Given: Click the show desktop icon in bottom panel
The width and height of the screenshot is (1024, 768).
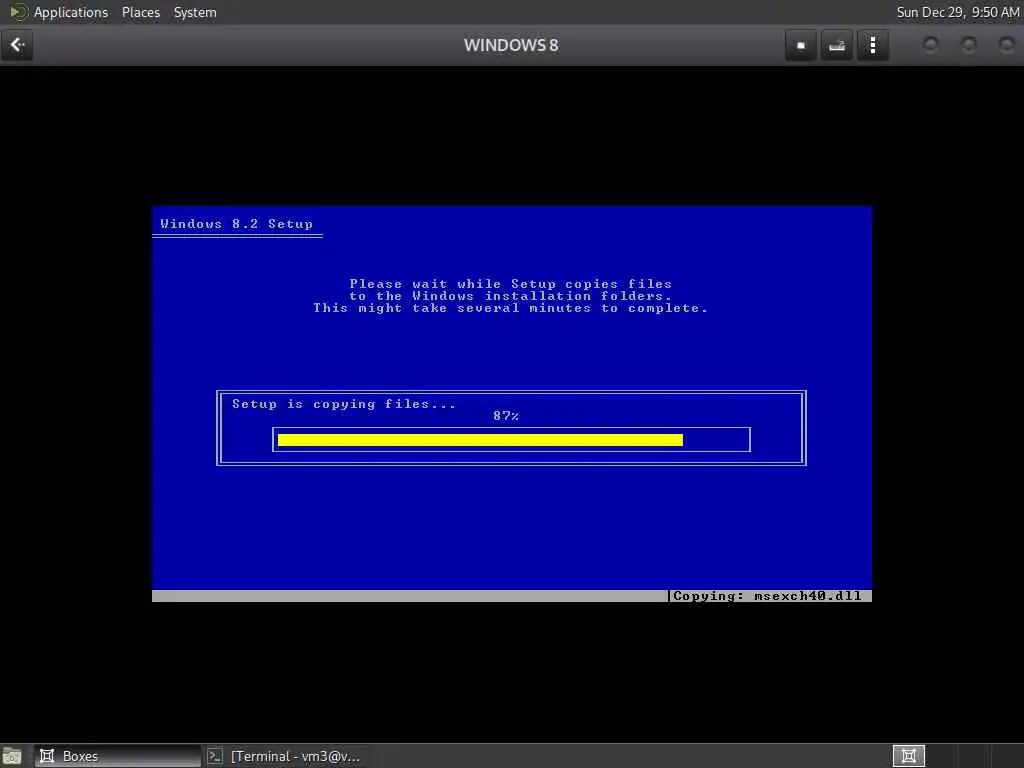Looking at the screenshot, I should point(12,756).
